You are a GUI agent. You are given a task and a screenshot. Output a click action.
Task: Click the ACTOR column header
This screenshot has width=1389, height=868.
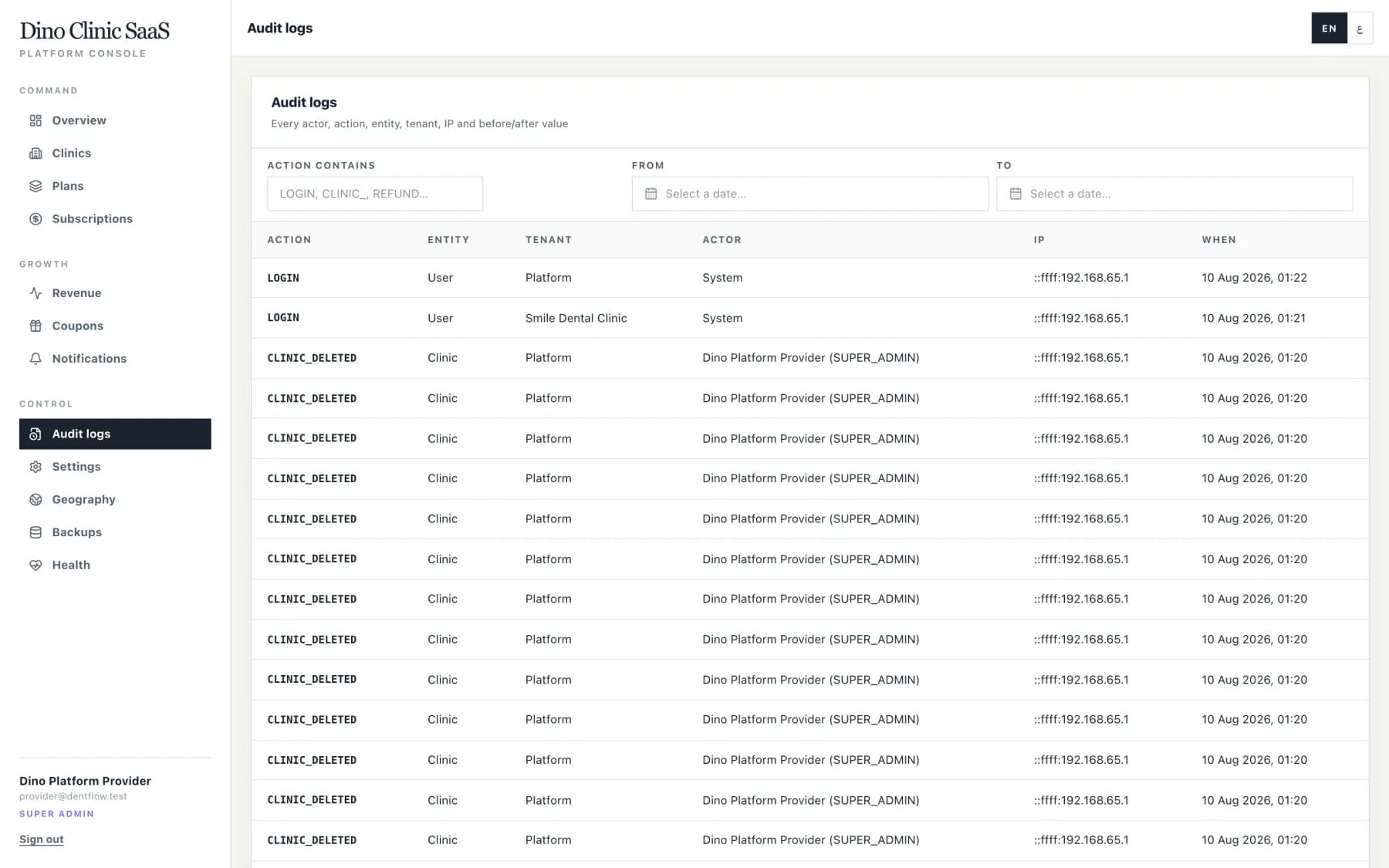coord(722,240)
